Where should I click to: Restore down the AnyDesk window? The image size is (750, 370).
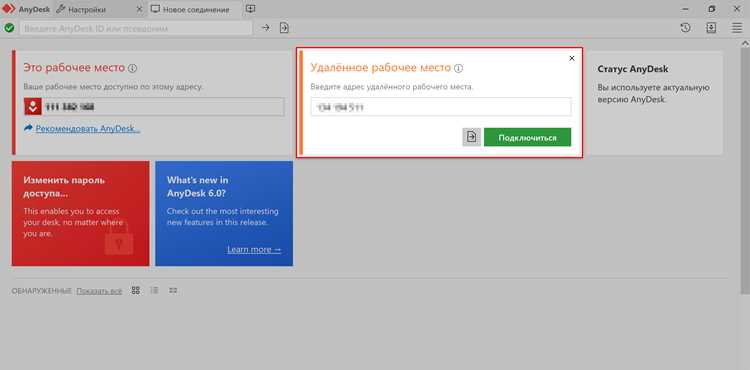pos(712,9)
